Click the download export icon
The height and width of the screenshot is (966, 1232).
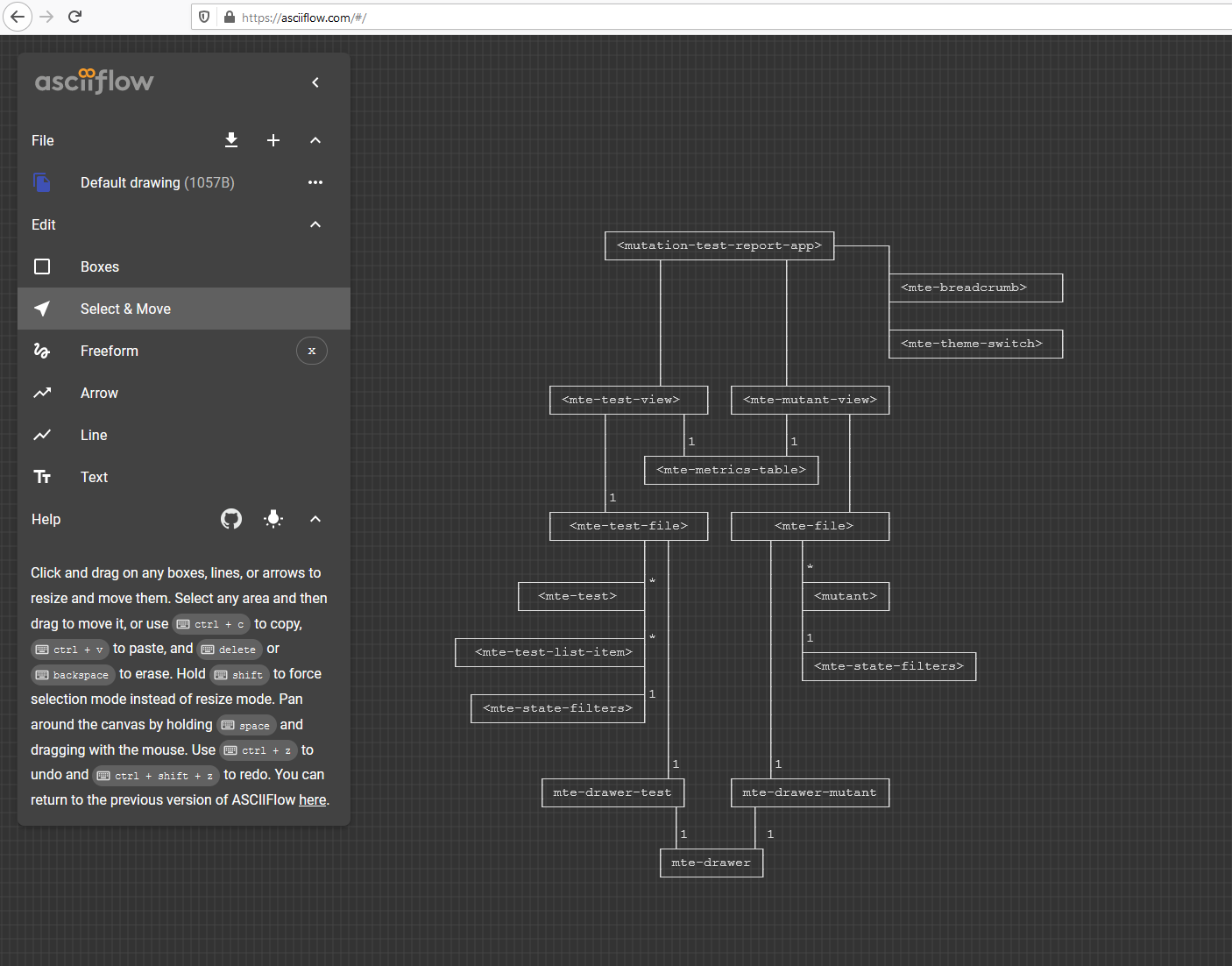(231, 140)
